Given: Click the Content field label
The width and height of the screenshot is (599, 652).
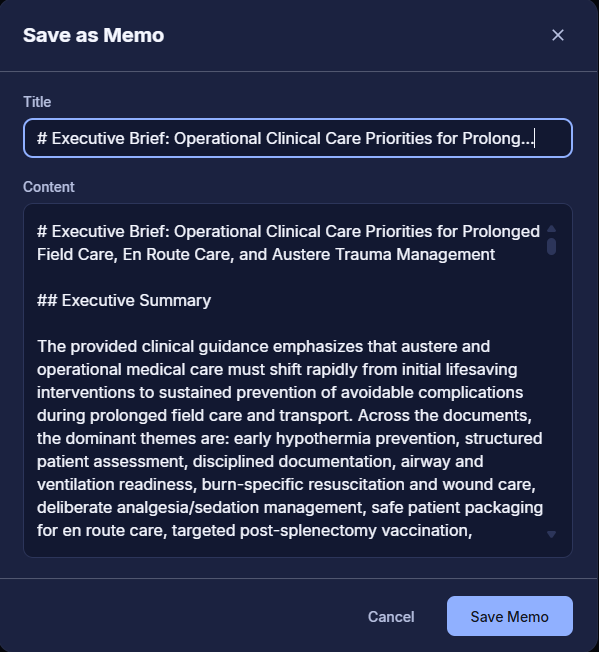Looking at the screenshot, I should (49, 187).
